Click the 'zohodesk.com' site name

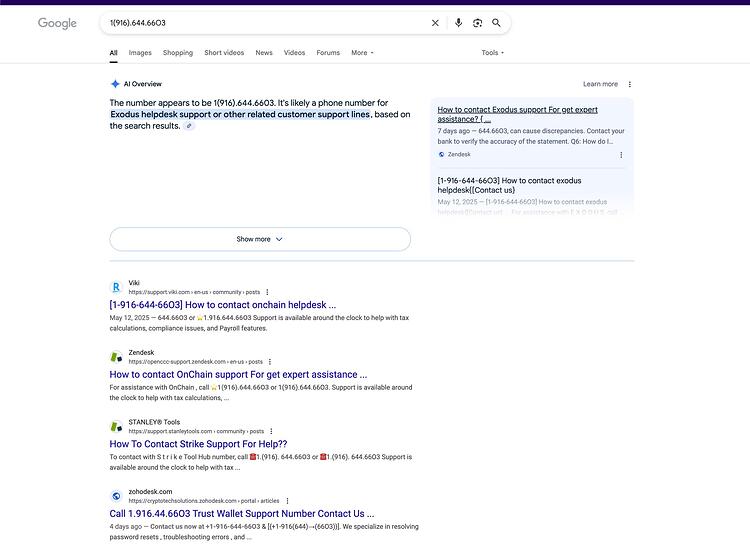(150, 492)
